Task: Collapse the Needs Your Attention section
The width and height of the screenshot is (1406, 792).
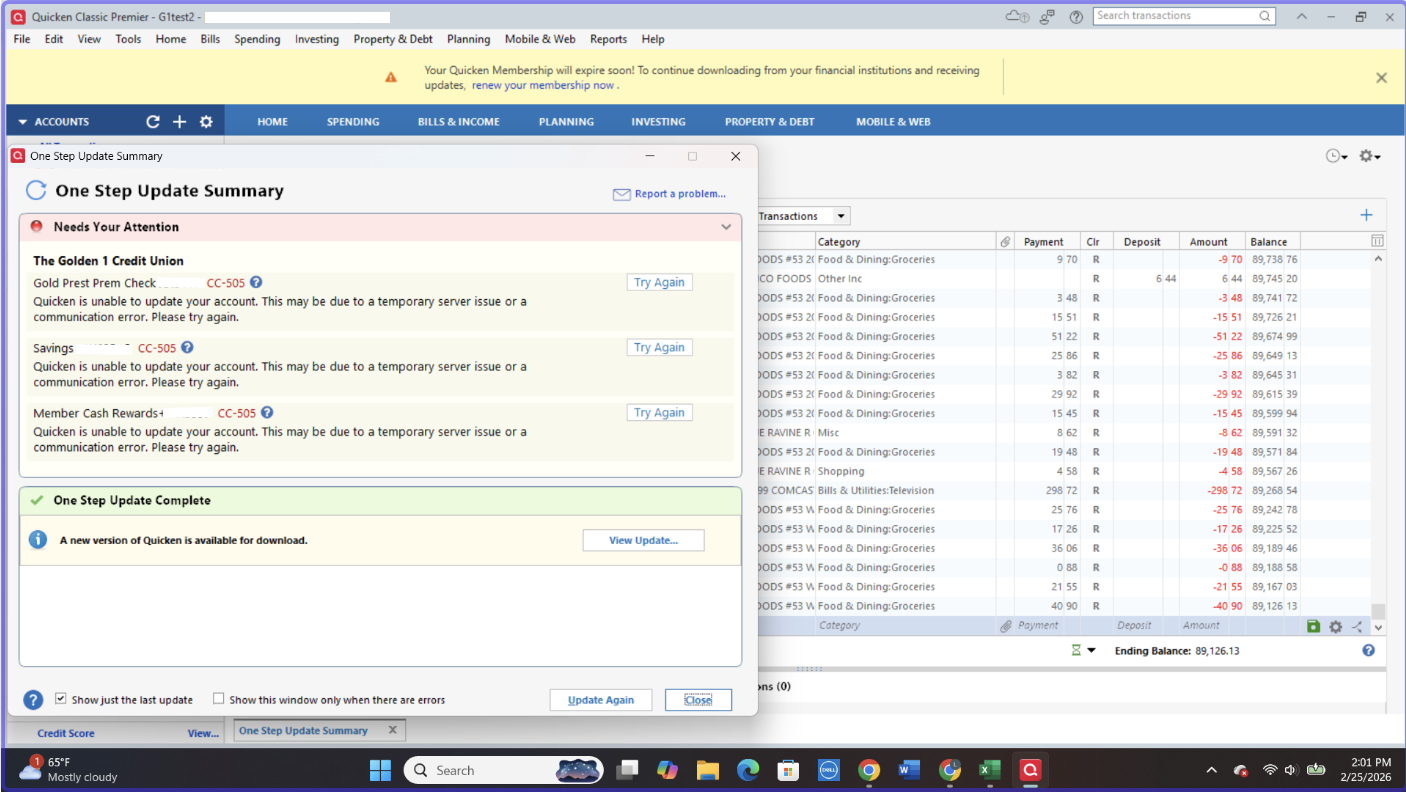Action: [727, 227]
